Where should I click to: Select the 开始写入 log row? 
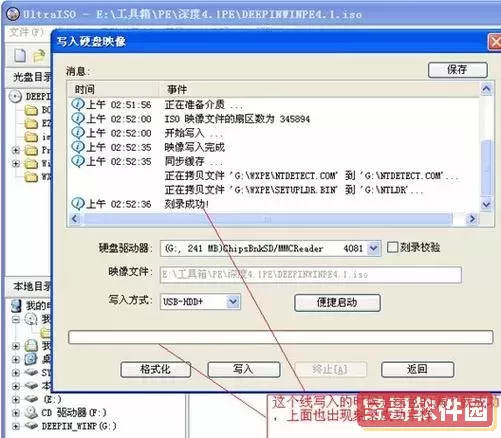[x=274, y=133]
